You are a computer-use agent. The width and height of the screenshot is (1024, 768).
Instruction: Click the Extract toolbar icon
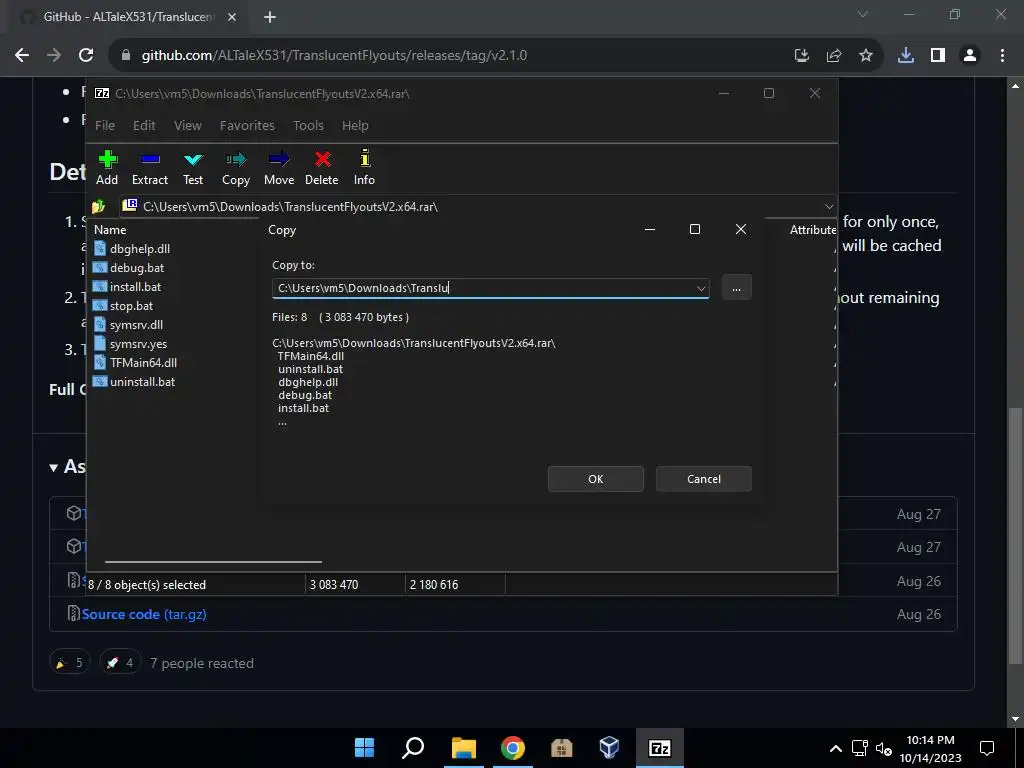[150, 168]
